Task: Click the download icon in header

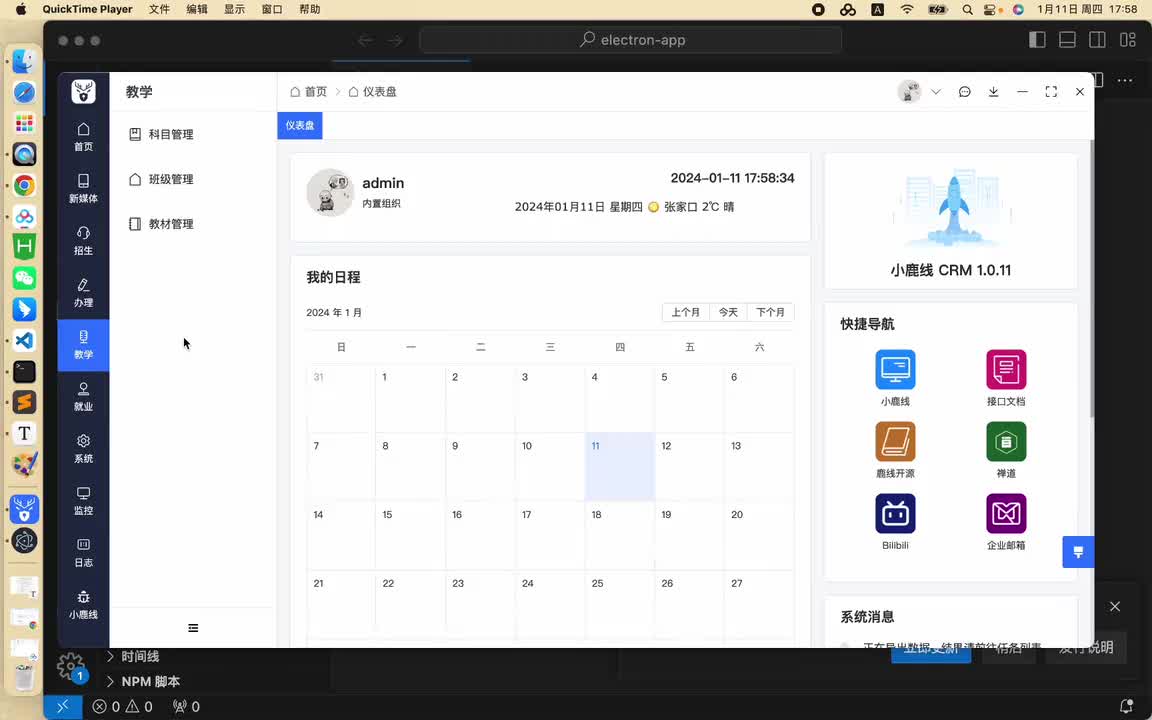Action: tap(993, 92)
